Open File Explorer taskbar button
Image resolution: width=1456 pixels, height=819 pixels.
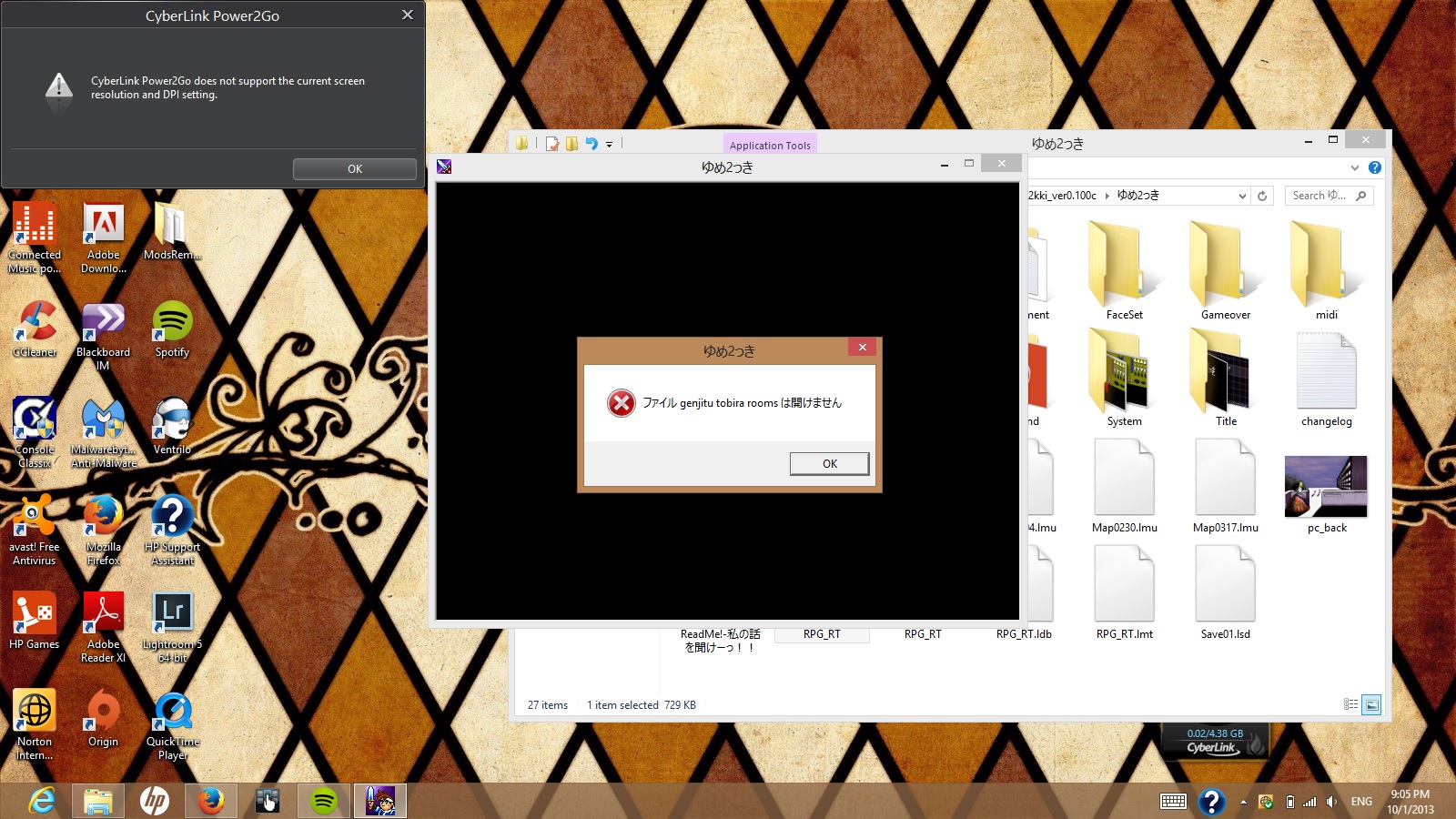click(x=98, y=801)
